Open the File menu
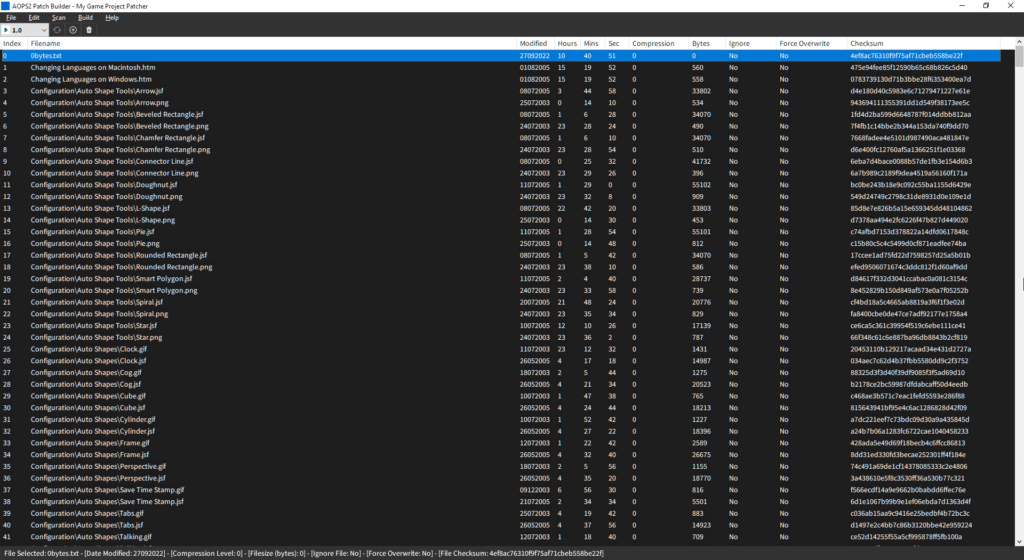Viewport: 1024px width, 560px height. [11, 18]
